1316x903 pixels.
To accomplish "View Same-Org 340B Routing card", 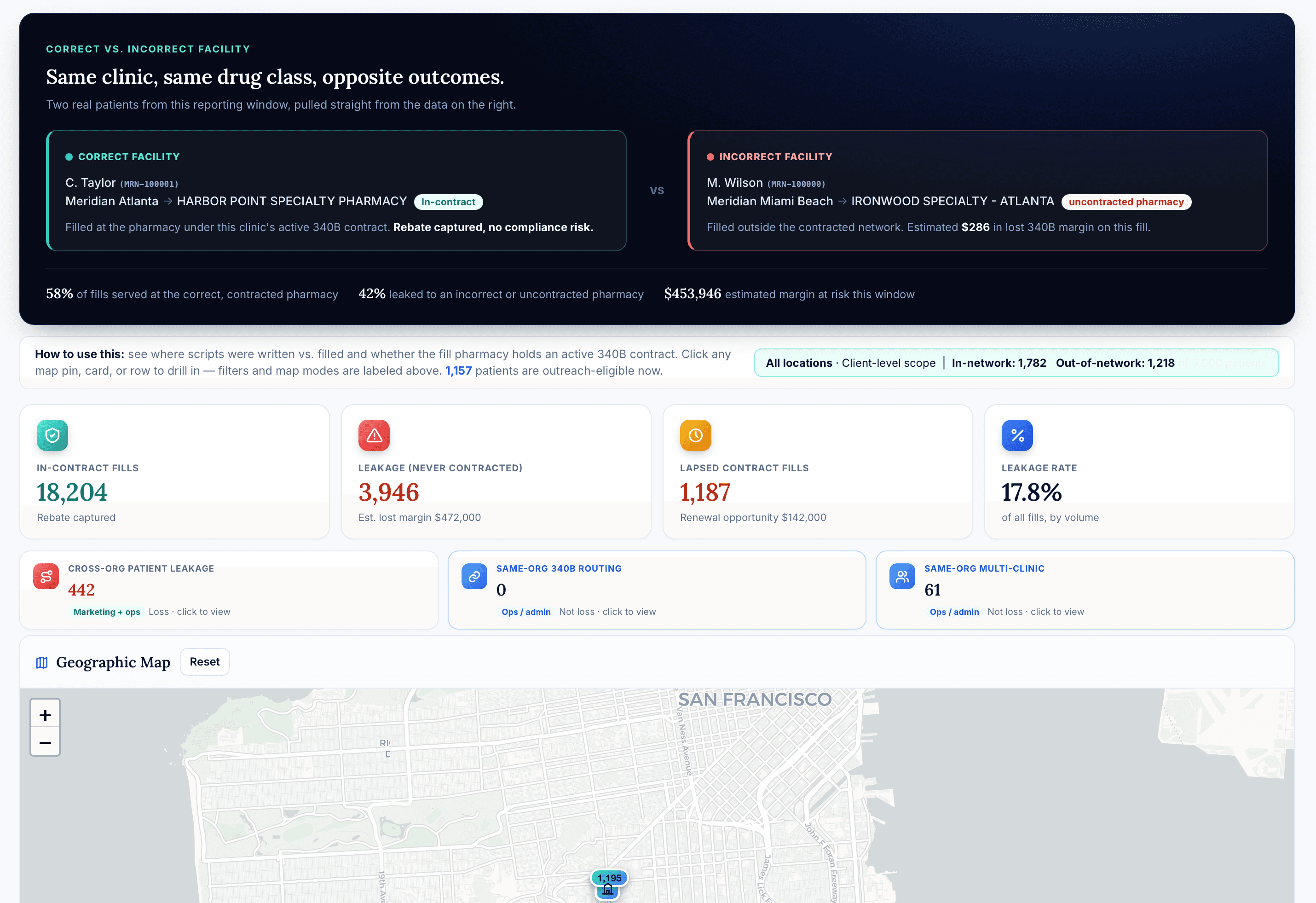I will click(x=657, y=590).
